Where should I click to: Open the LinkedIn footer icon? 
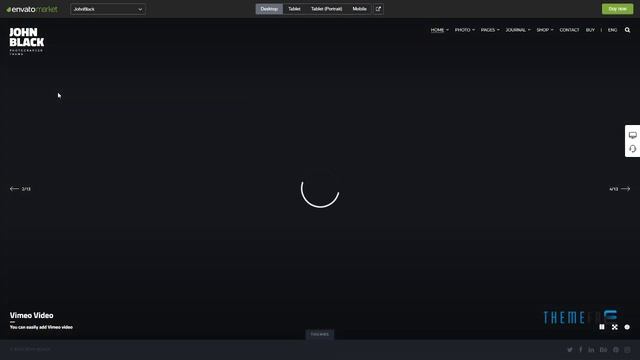[591, 349]
